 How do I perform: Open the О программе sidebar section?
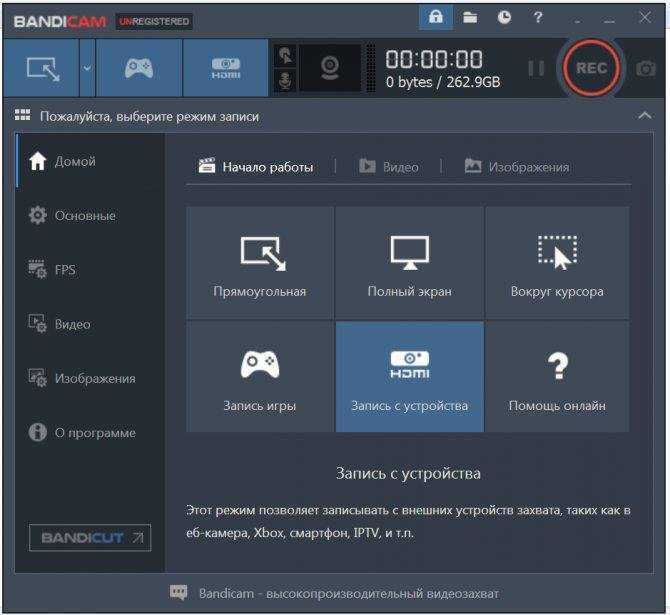(90, 433)
